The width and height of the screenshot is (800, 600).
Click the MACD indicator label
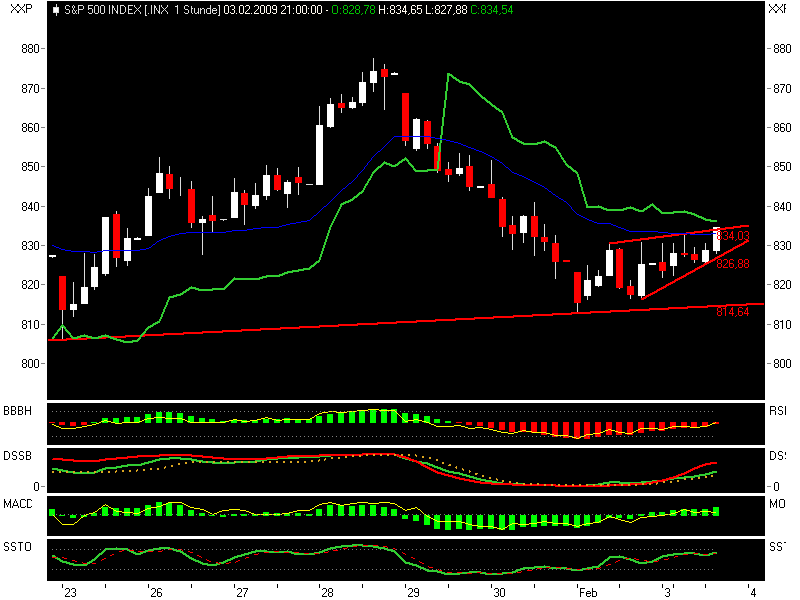click(x=18, y=503)
